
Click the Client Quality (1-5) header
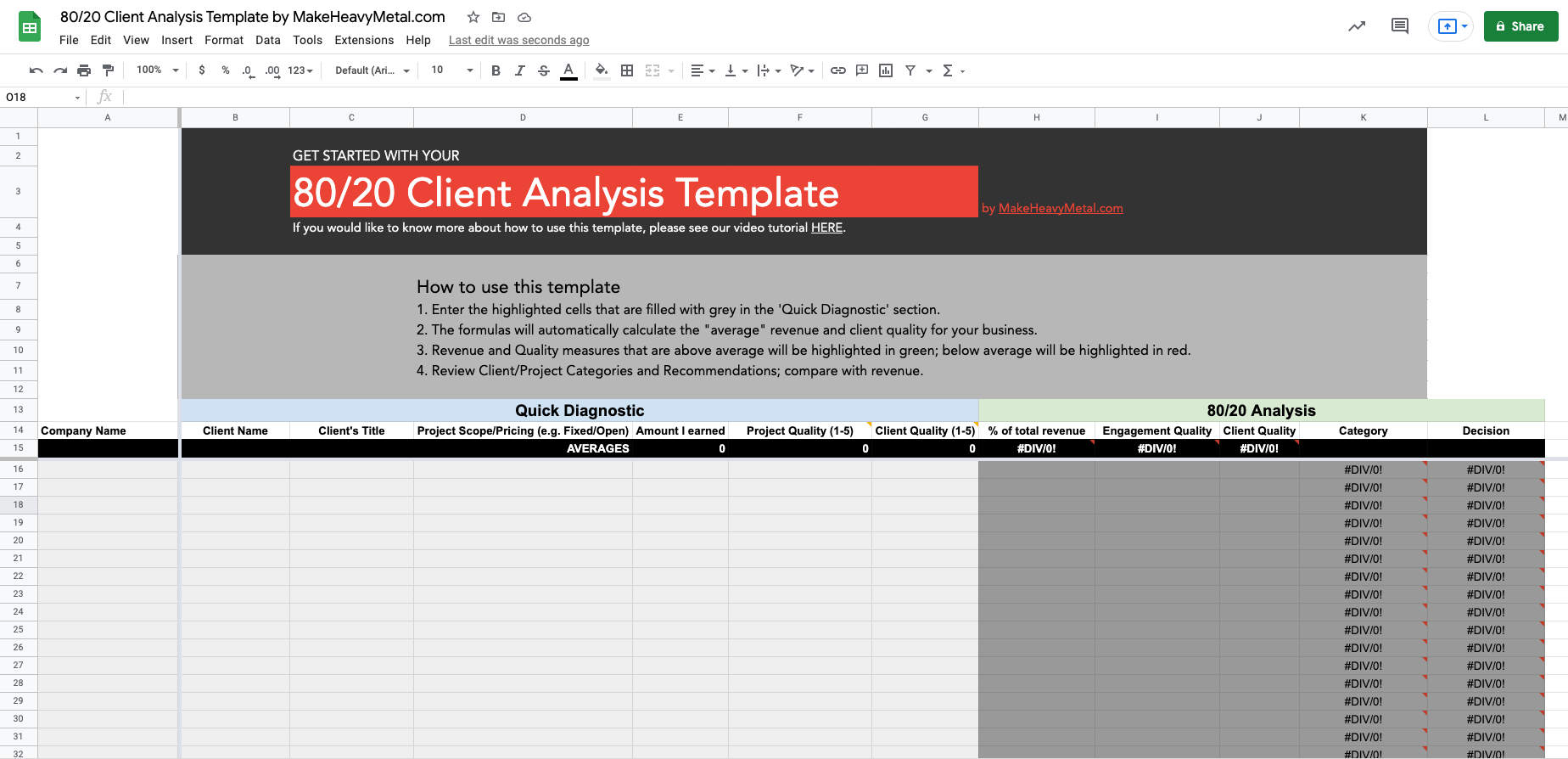click(x=925, y=430)
